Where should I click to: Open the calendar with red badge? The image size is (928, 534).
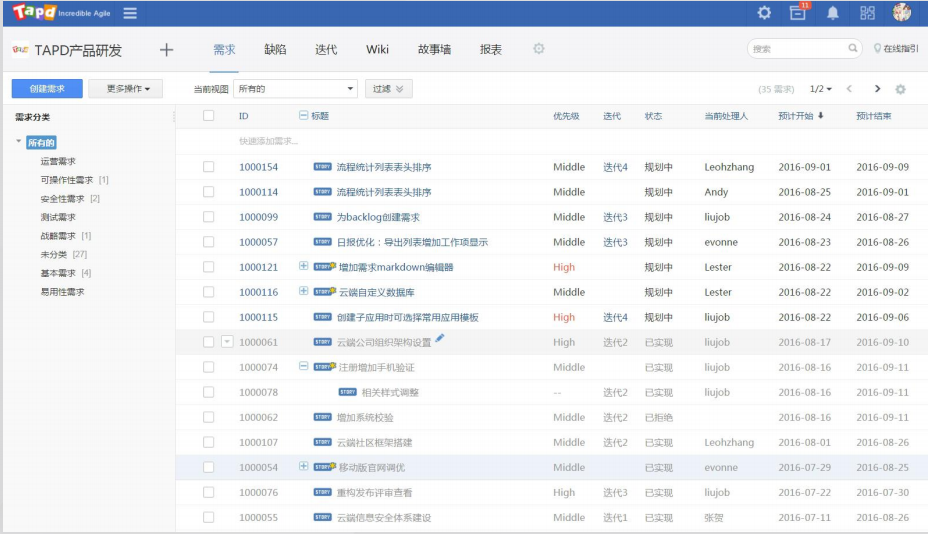[798, 12]
